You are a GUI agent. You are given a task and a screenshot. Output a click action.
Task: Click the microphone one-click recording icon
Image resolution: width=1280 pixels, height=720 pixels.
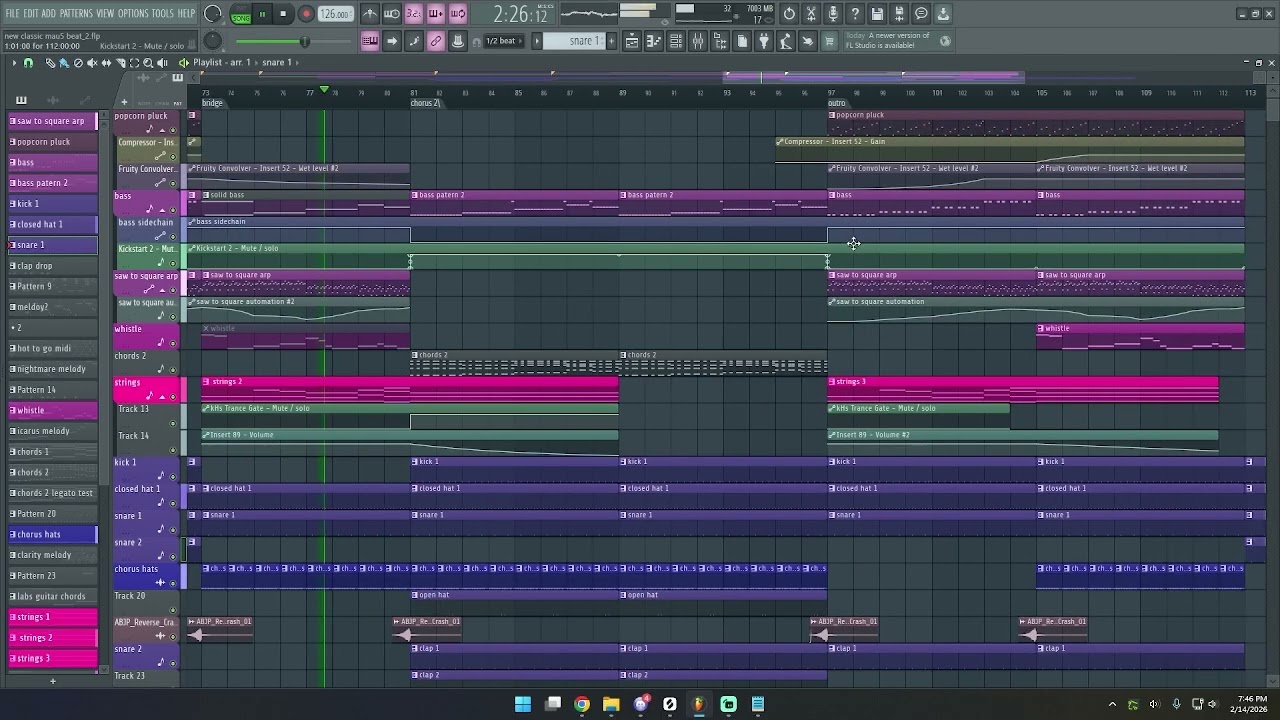[833, 14]
